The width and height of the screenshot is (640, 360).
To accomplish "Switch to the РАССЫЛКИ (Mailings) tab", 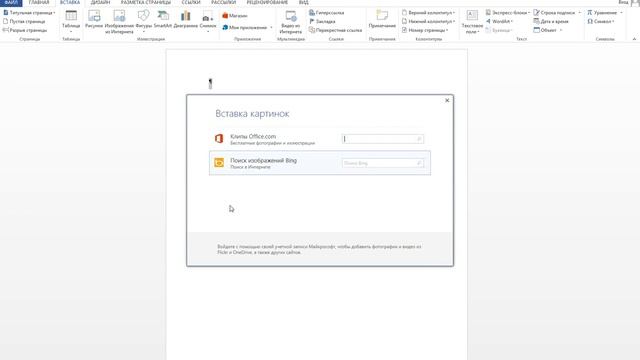I will pyautogui.click(x=223, y=2).
